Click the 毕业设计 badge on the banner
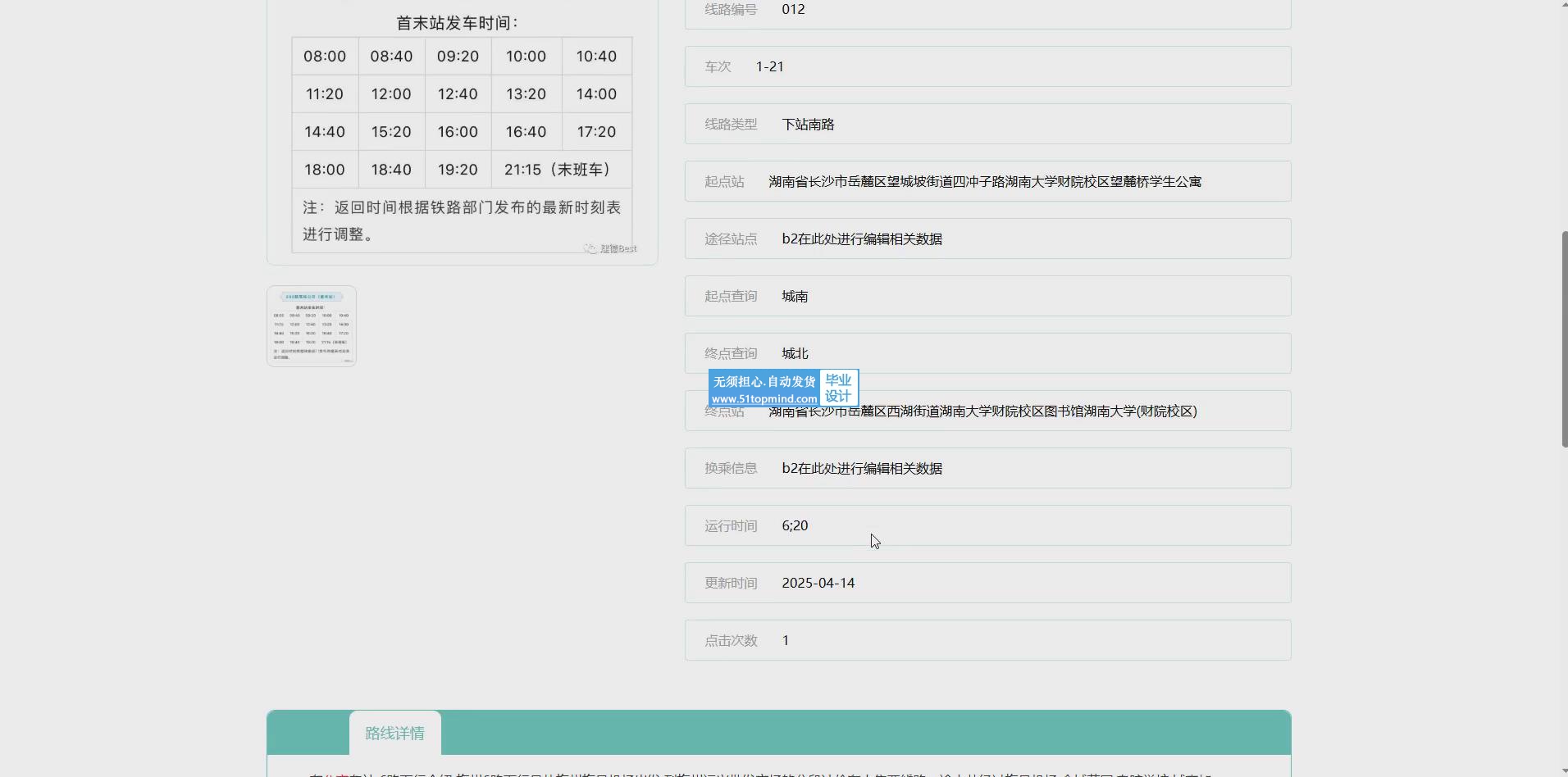The image size is (1568, 777). (x=838, y=388)
